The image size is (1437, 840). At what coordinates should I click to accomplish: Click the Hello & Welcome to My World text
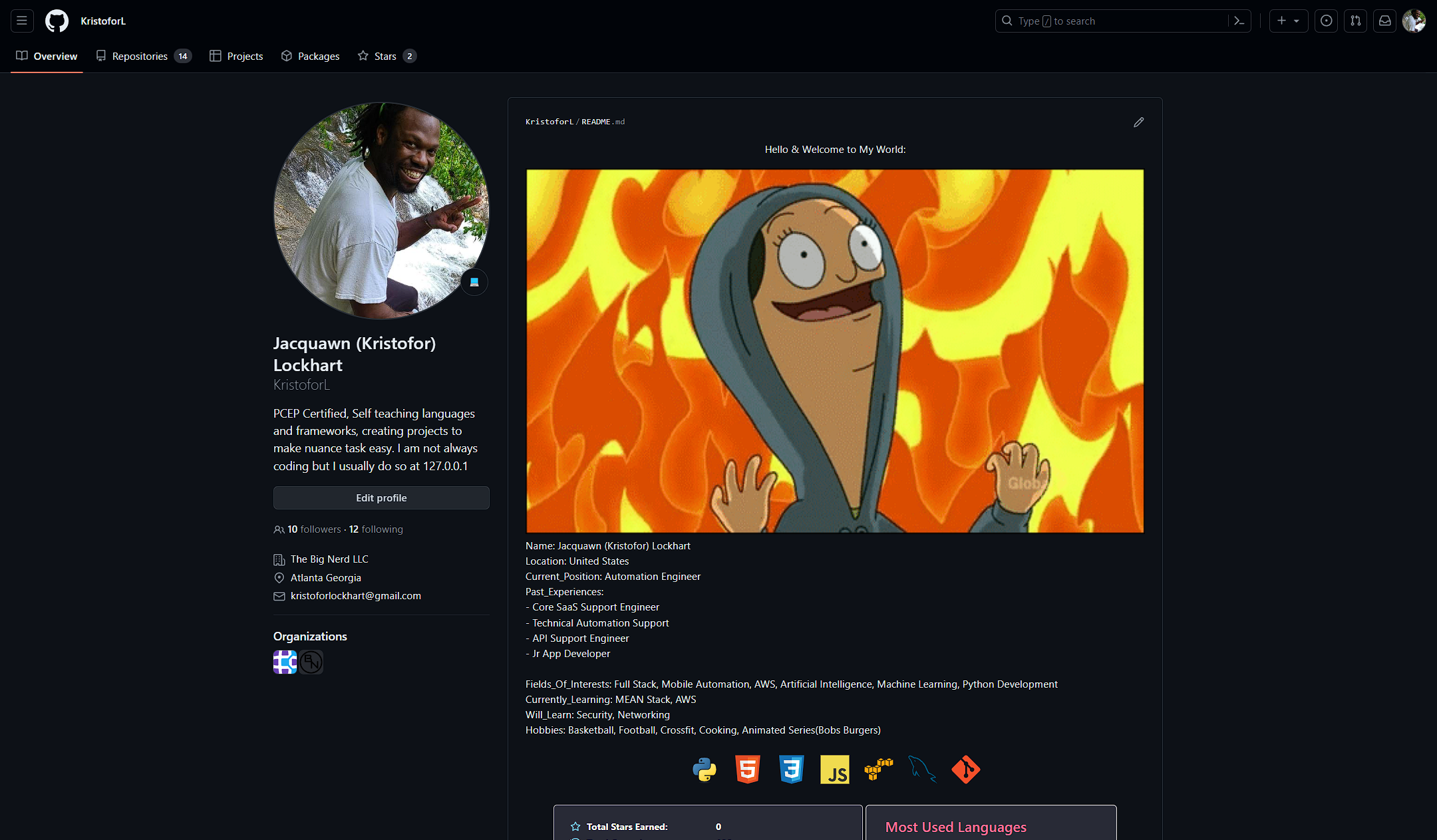(x=835, y=150)
